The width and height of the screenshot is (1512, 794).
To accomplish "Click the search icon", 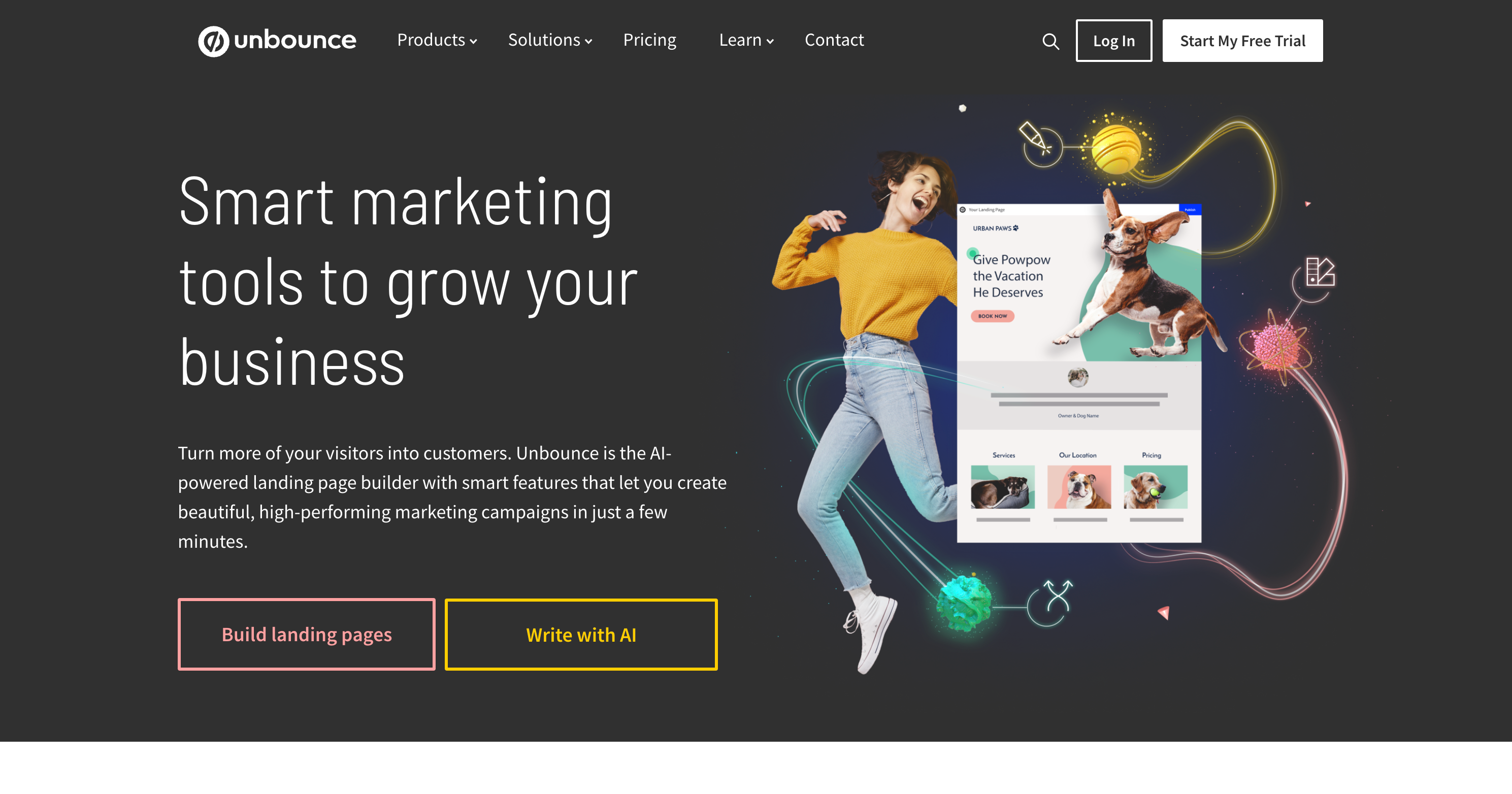I will pos(1050,40).
